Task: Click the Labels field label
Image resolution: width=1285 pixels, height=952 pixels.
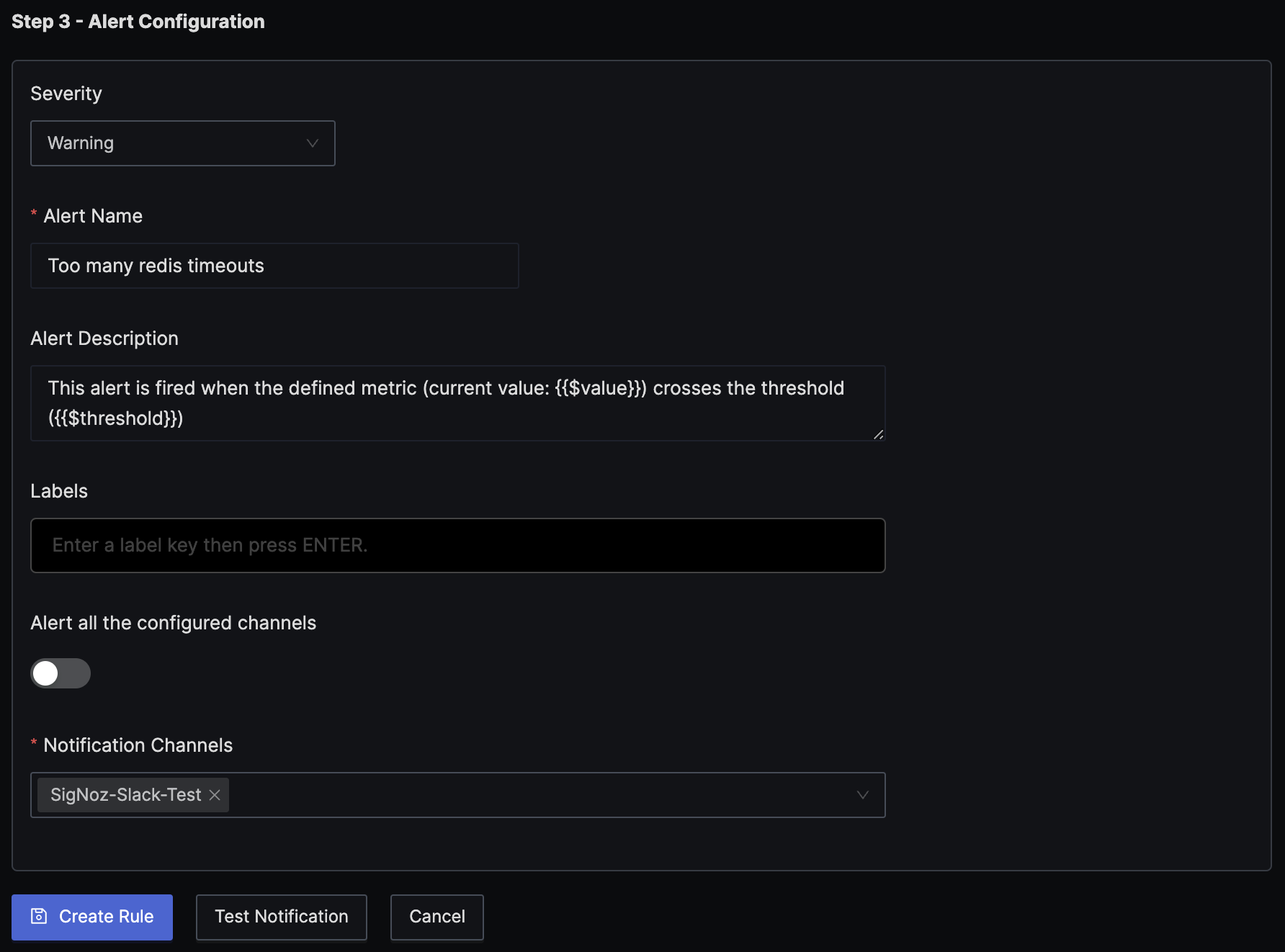Action: (x=59, y=491)
